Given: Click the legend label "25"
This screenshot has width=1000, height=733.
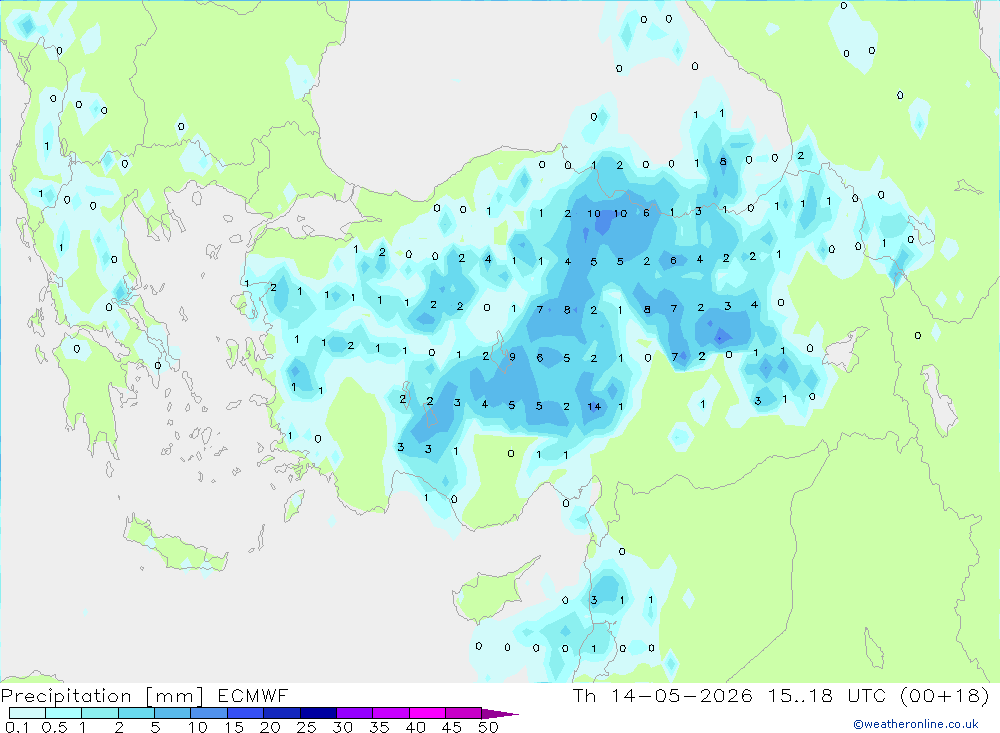Looking at the screenshot, I should (306, 727).
